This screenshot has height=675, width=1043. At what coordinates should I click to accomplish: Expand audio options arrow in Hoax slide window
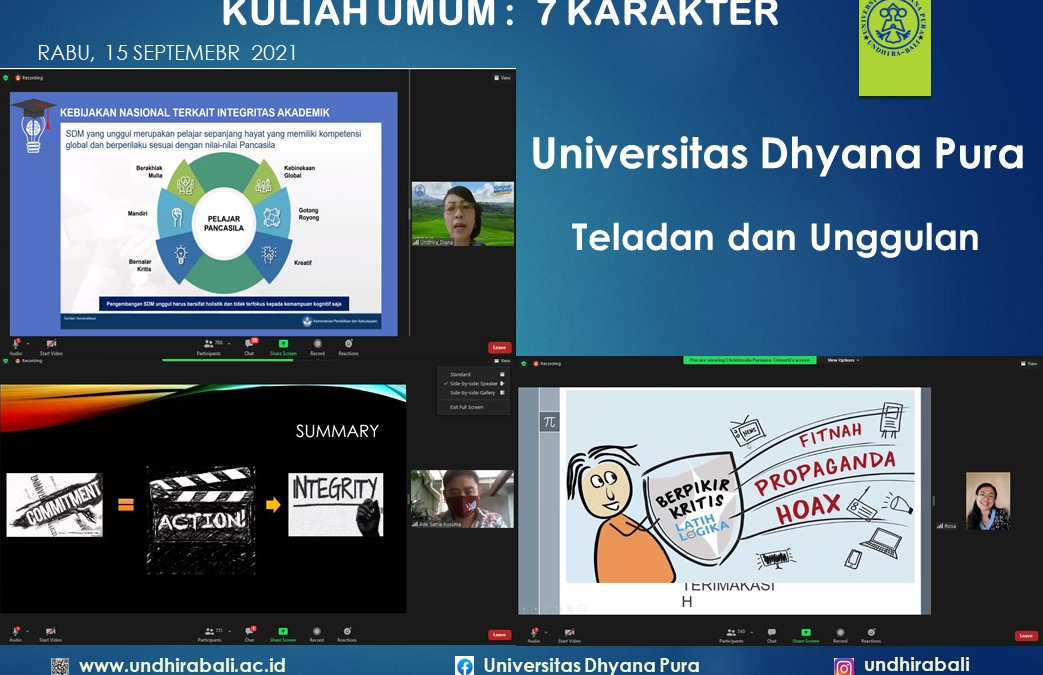545,632
